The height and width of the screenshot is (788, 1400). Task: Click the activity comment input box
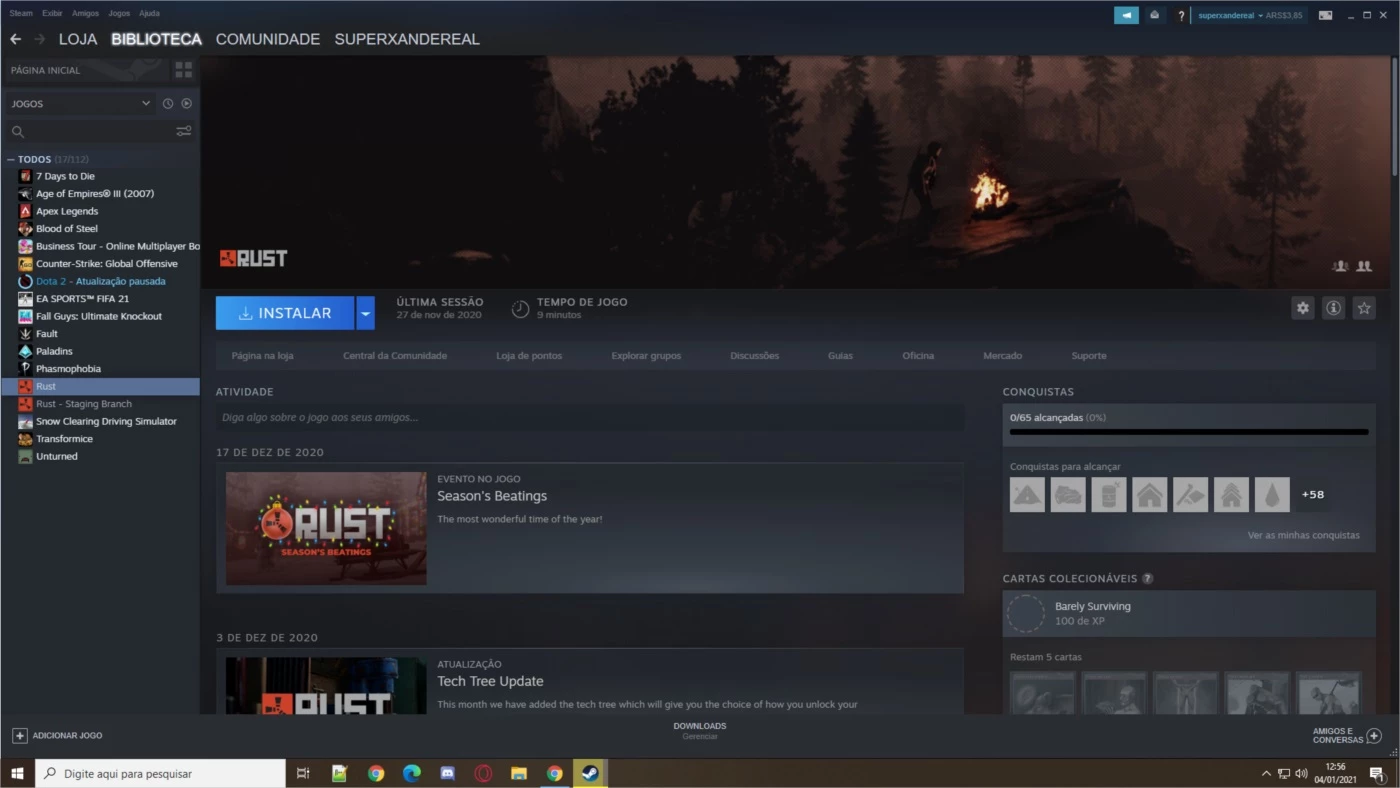point(590,418)
